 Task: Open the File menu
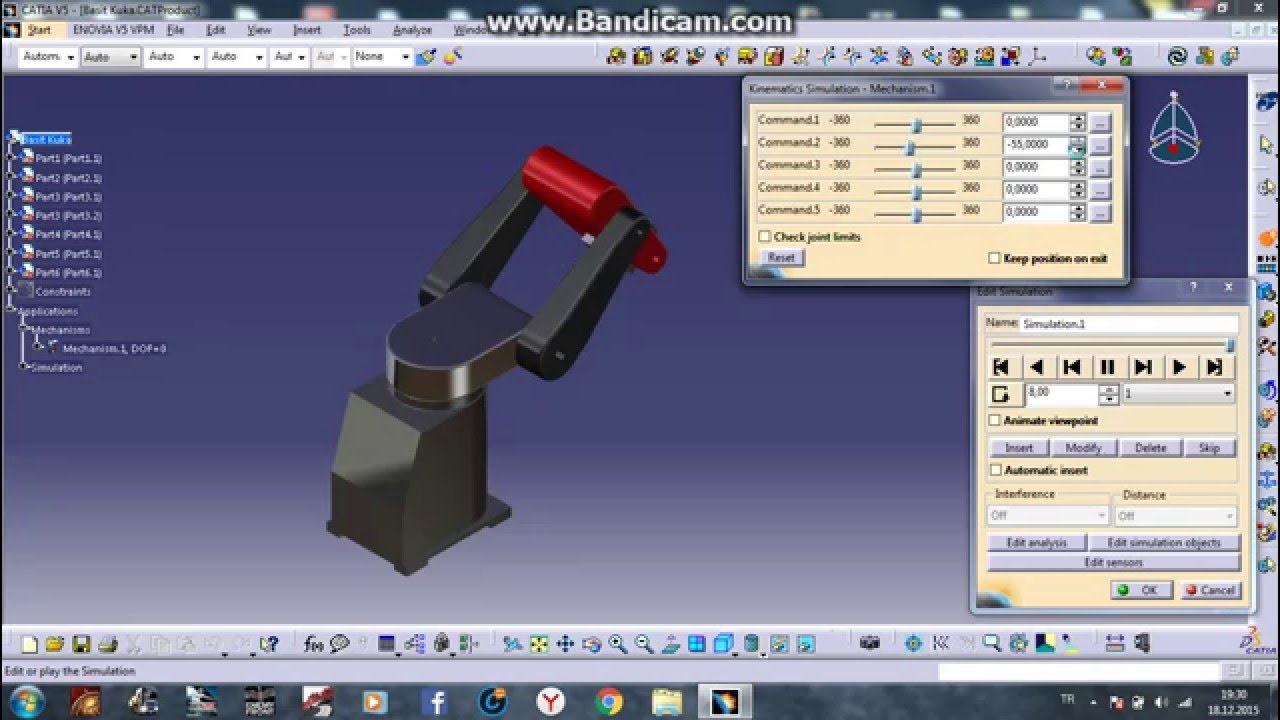click(x=175, y=30)
